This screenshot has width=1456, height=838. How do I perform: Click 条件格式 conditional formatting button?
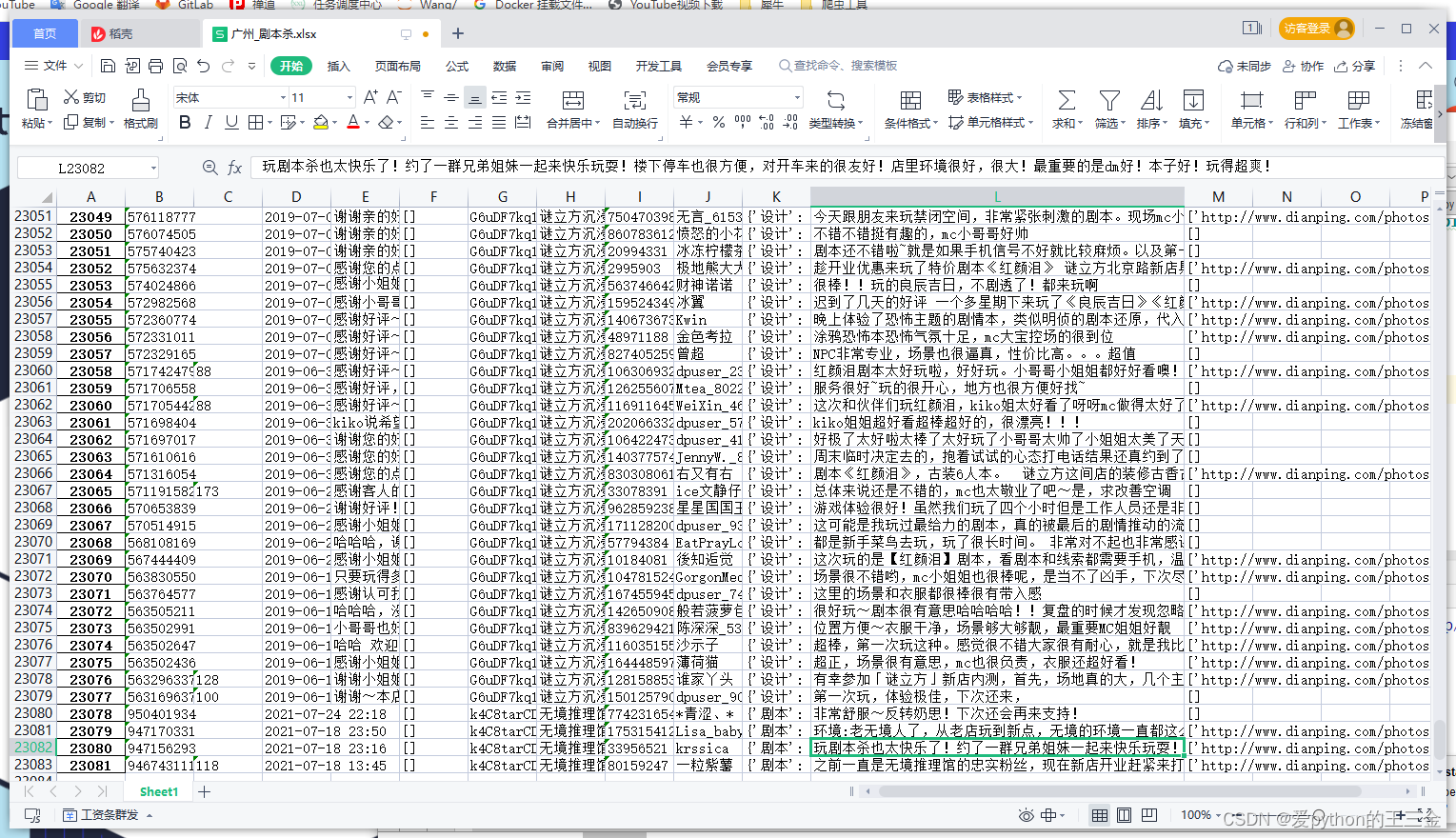(910, 109)
